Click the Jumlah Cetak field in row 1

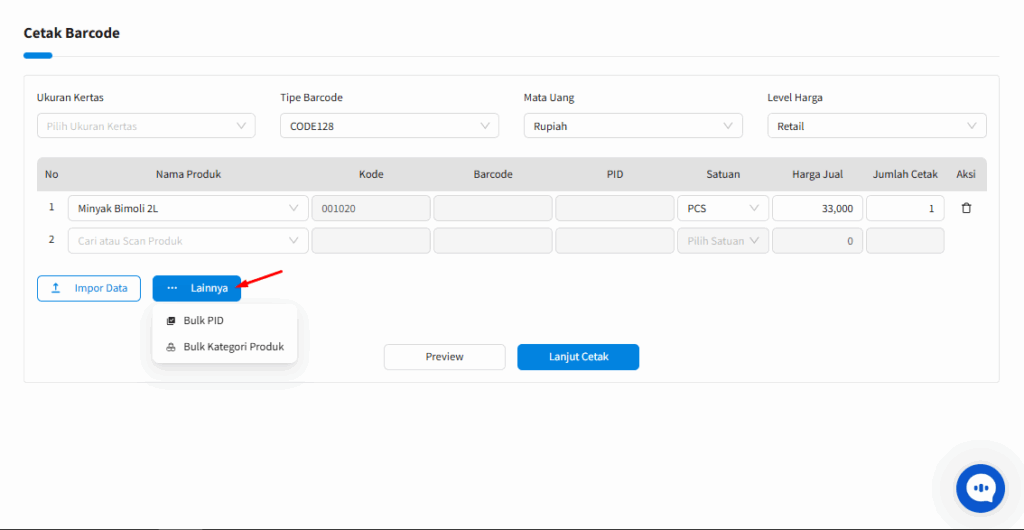pyautogui.click(x=905, y=208)
